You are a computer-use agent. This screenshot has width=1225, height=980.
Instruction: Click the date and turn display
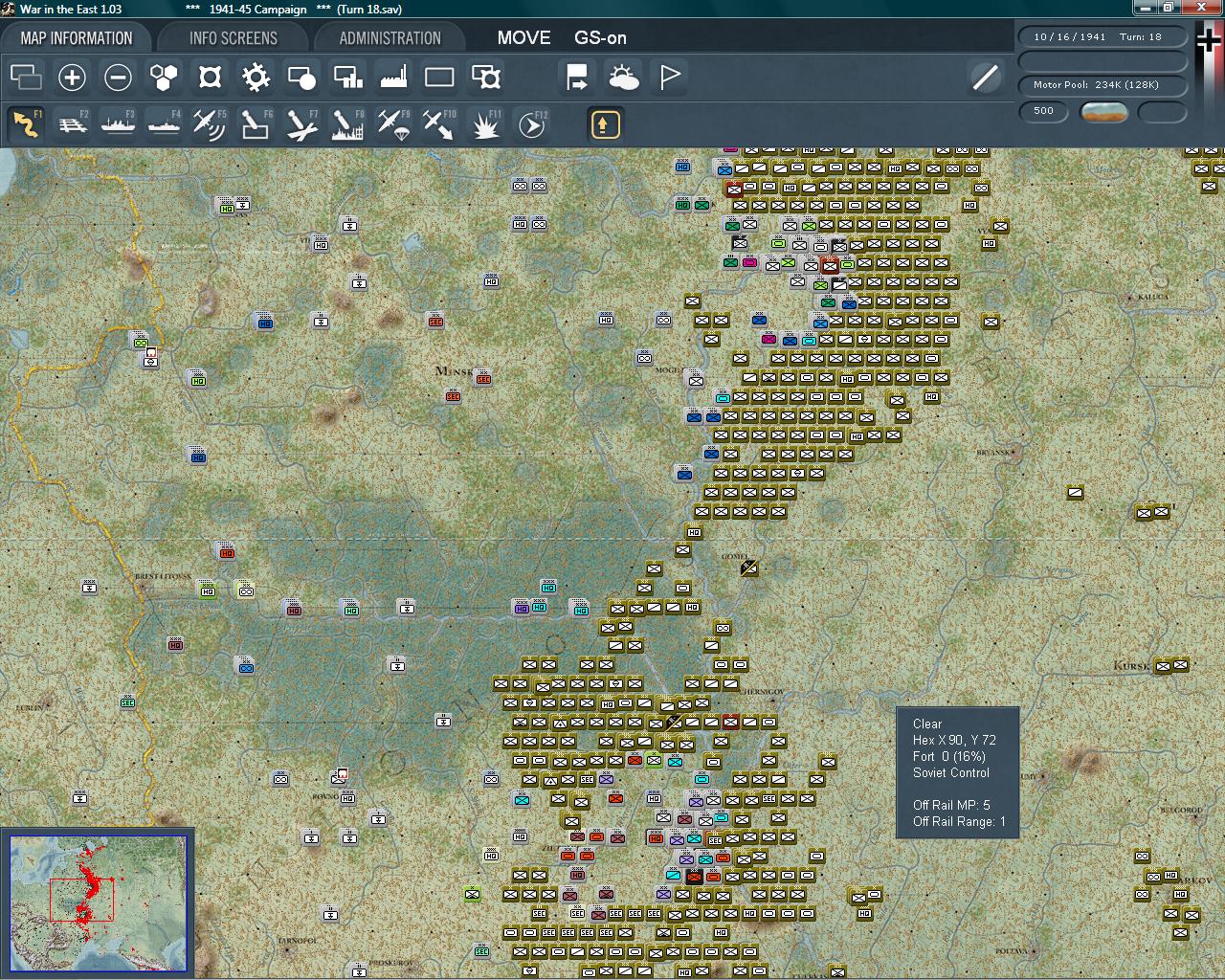(1102, 37)
